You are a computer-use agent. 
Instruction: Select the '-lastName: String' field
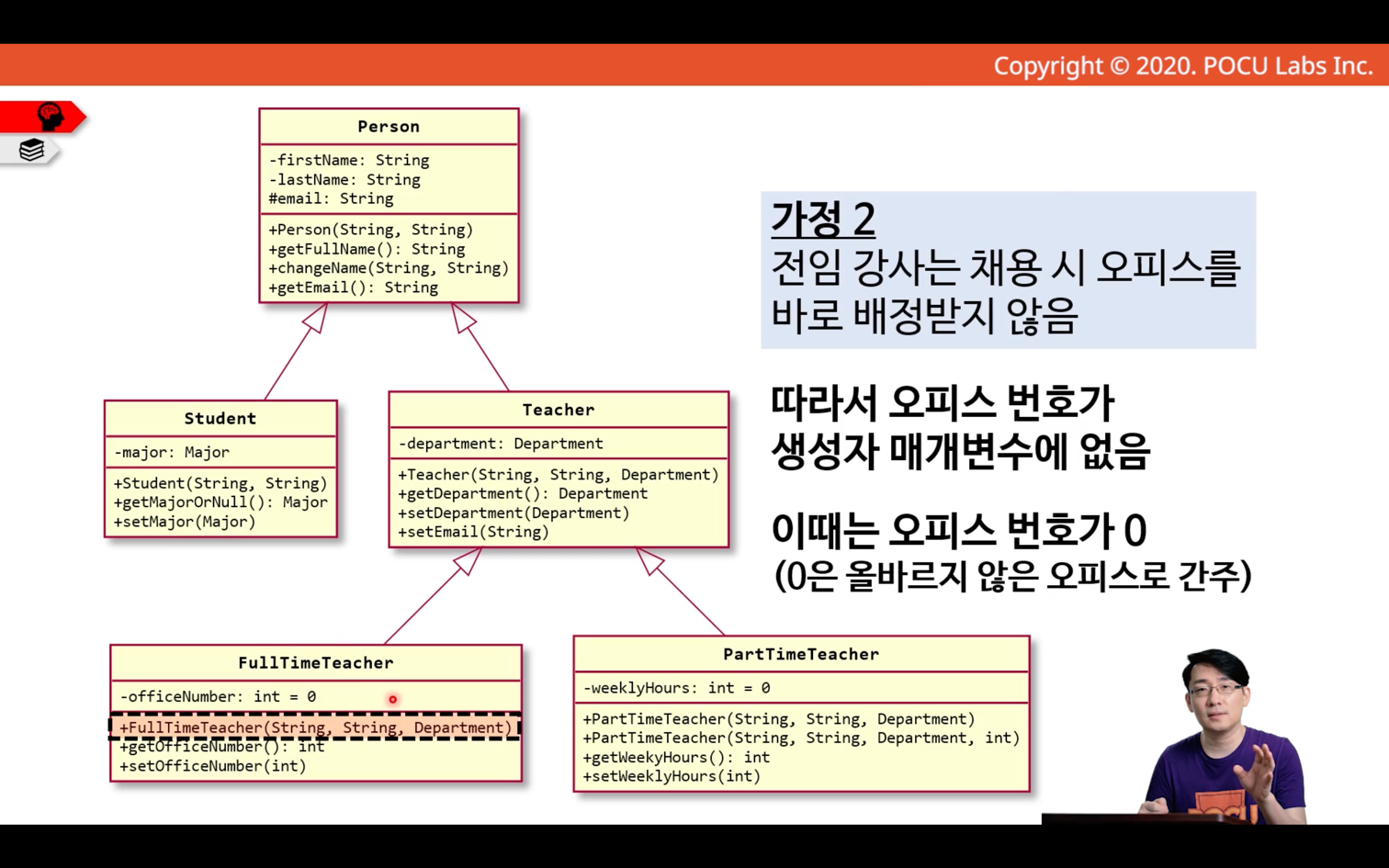point(344,180)
